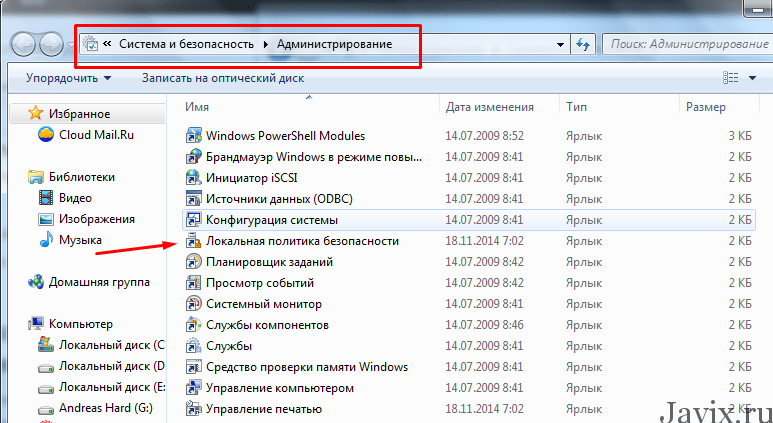Click the Домашняя группа icon

tap(36, 282)
